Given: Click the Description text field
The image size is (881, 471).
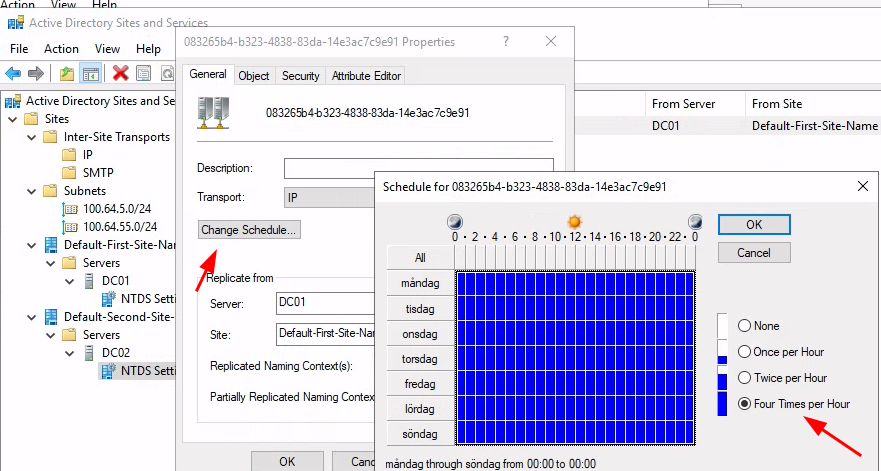Looking at the screenshot, I should click(418, 168).
